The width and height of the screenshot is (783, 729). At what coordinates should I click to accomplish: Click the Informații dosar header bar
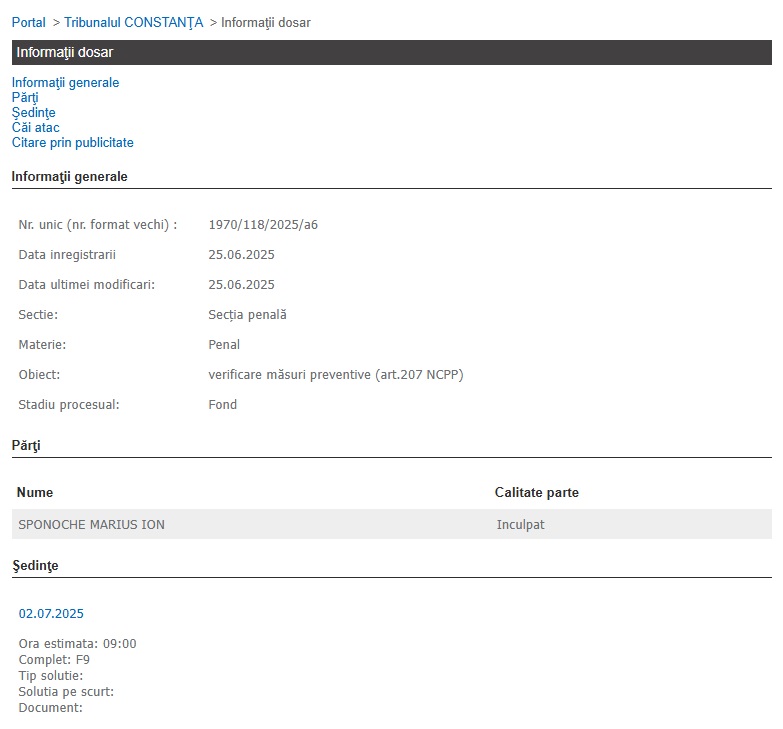click(392, 52)
